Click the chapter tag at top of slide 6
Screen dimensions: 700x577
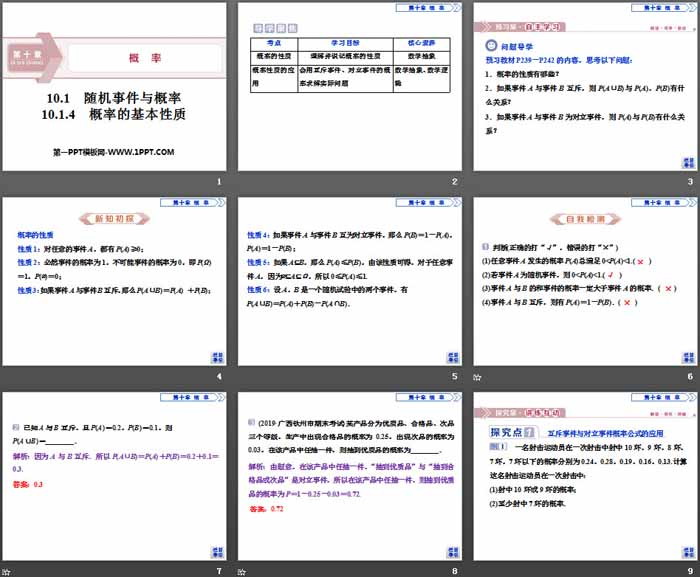663,203
